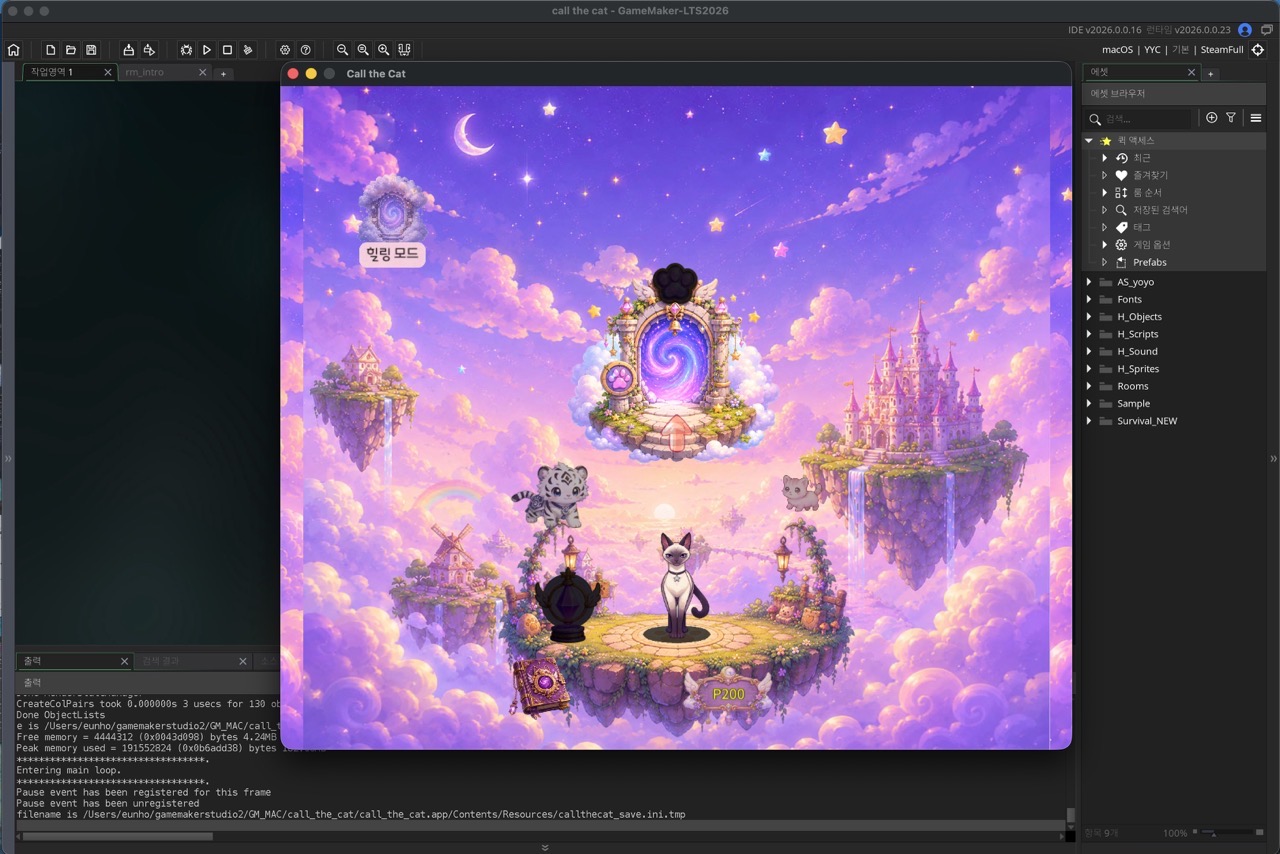
Task: Click the paw medallion beside the portal
Action: (620, 380)
